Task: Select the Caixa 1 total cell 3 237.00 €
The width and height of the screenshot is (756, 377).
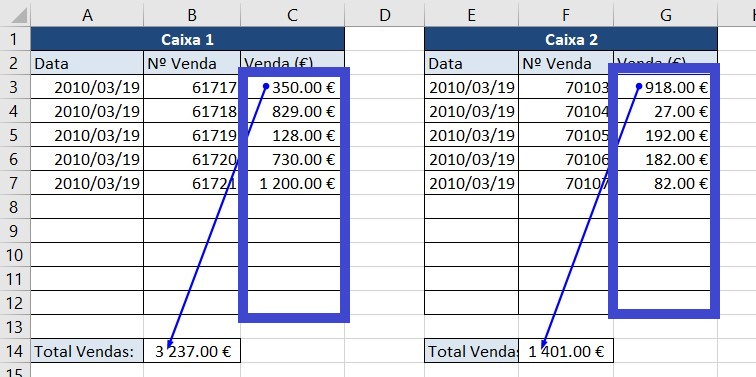Action: click(x=192, y=351)
